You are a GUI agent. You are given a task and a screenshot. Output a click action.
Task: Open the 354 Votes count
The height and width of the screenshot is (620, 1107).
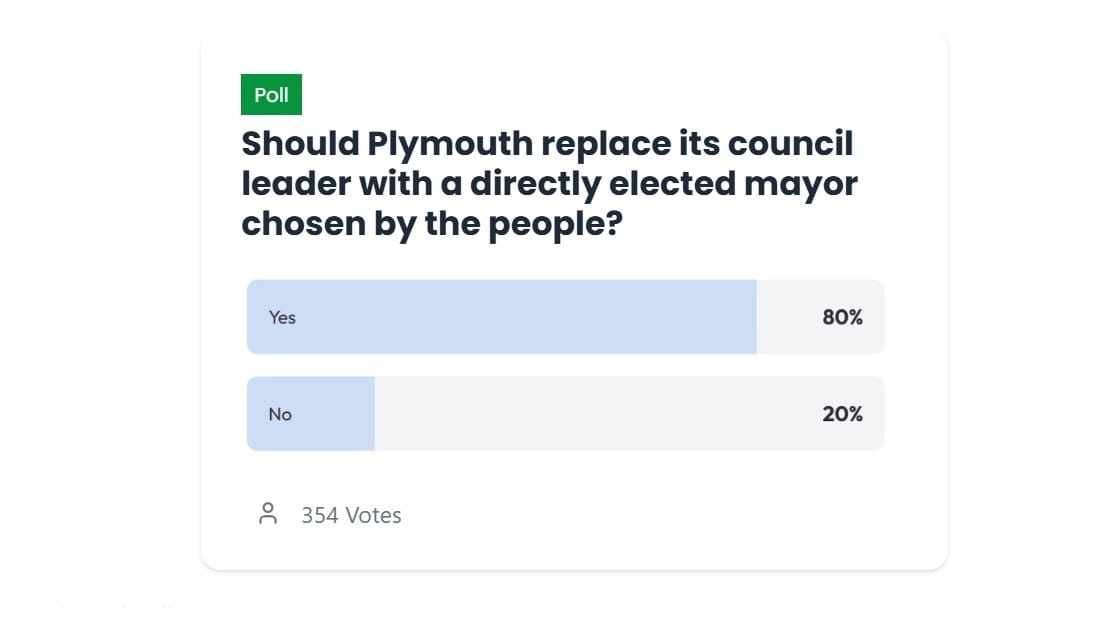pyautogui.click(x=351, y=515)
